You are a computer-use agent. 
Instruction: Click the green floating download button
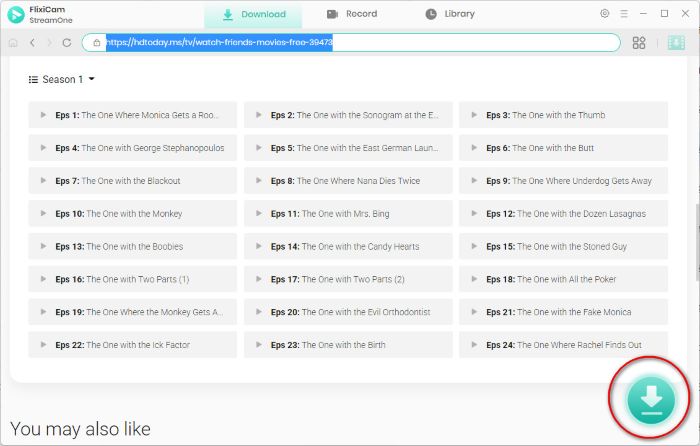pos(651,400)
